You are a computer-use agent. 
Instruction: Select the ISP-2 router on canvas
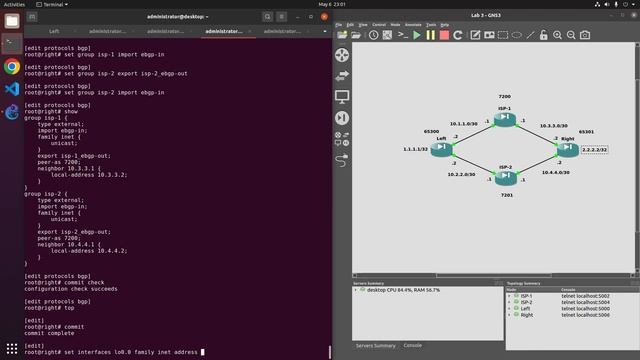(506, 178)
